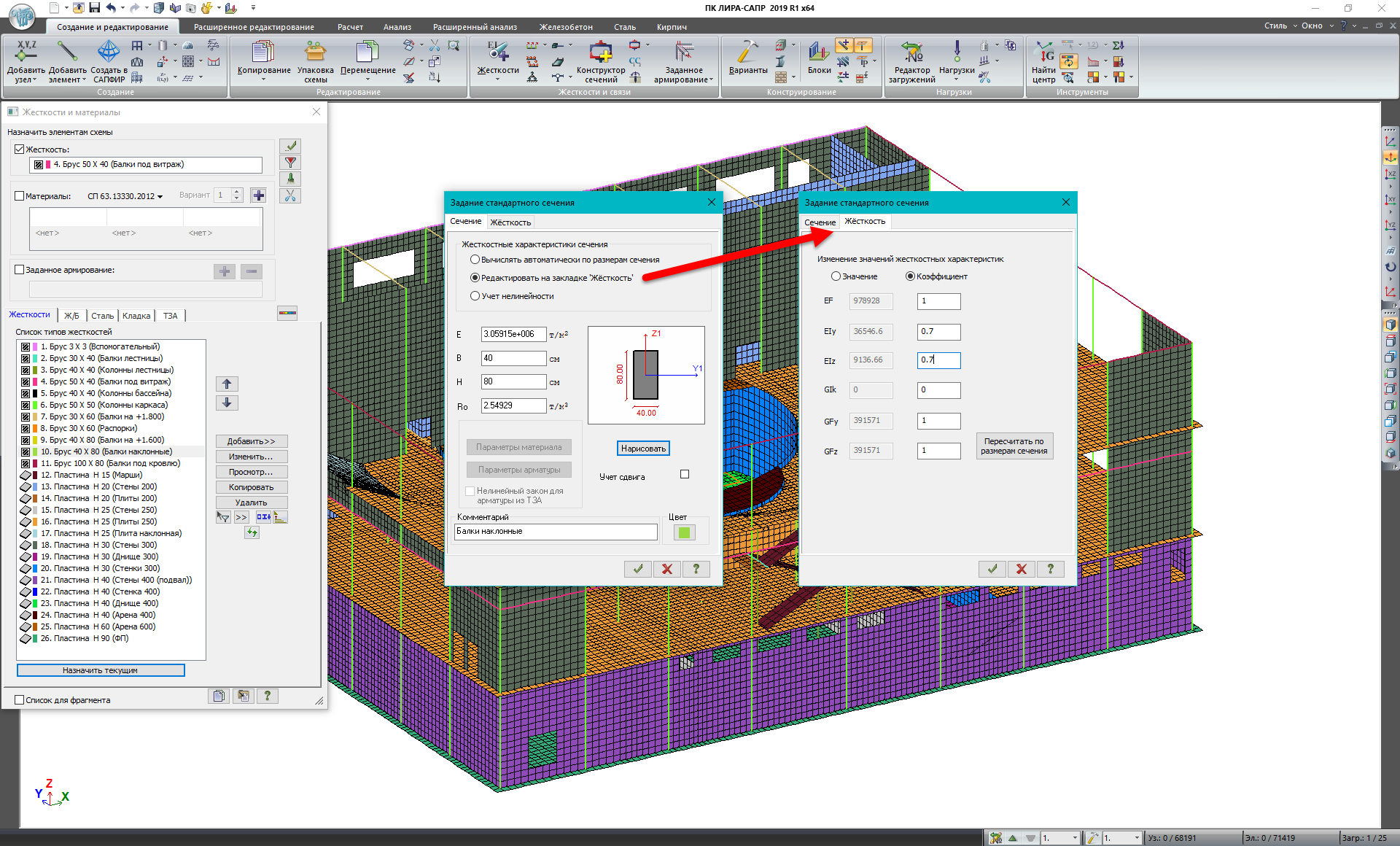Open the Стиль menu dropdown
The image size is (1400, 846).
point(1280,26)
